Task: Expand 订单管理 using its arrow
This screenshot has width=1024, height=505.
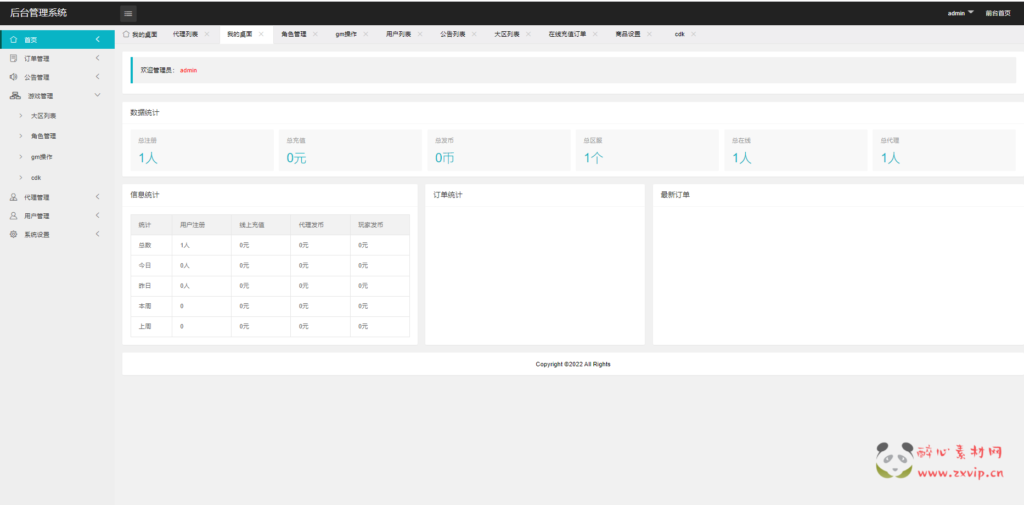Action: click(97, 58)
